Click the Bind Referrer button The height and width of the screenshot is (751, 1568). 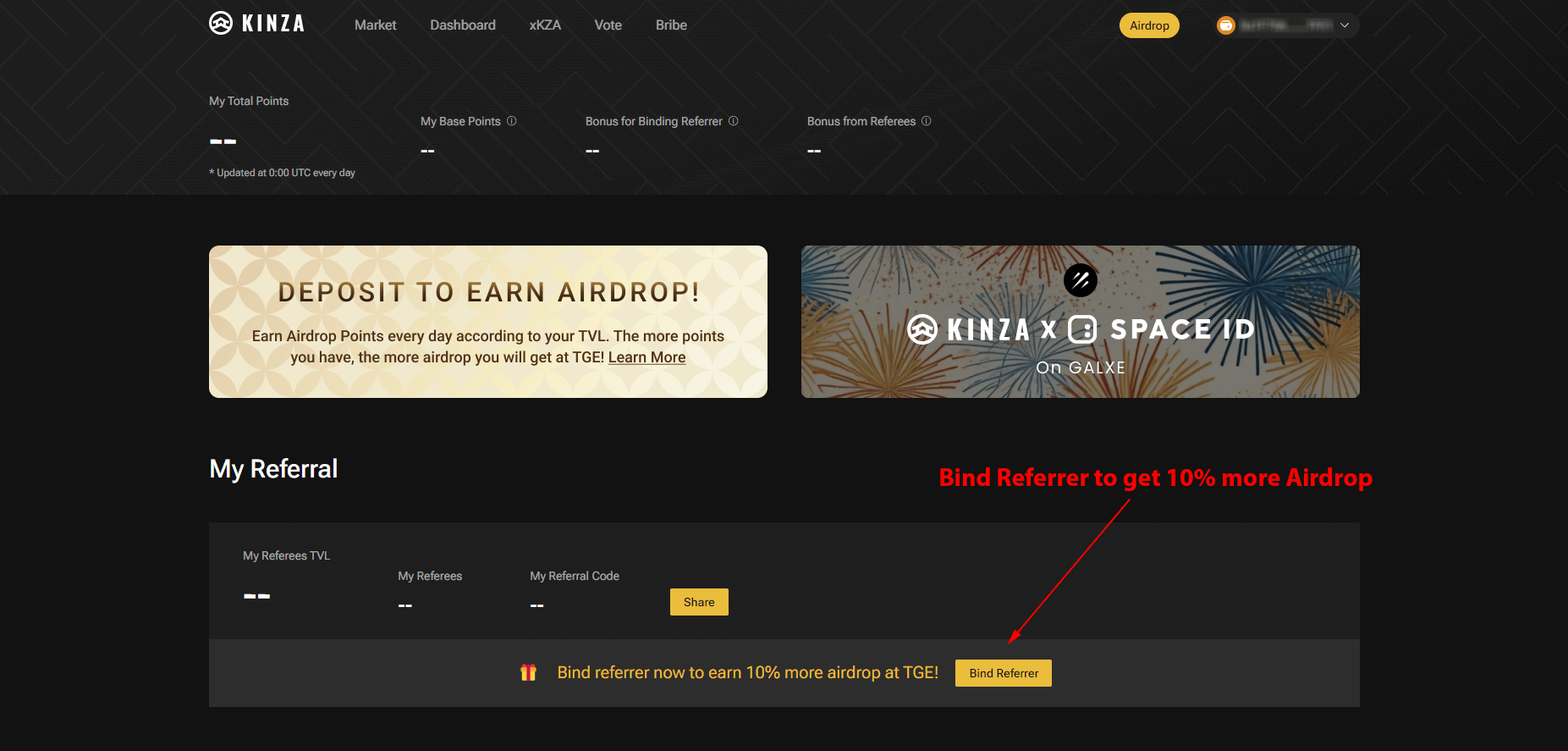click(x=1004, y=673)
